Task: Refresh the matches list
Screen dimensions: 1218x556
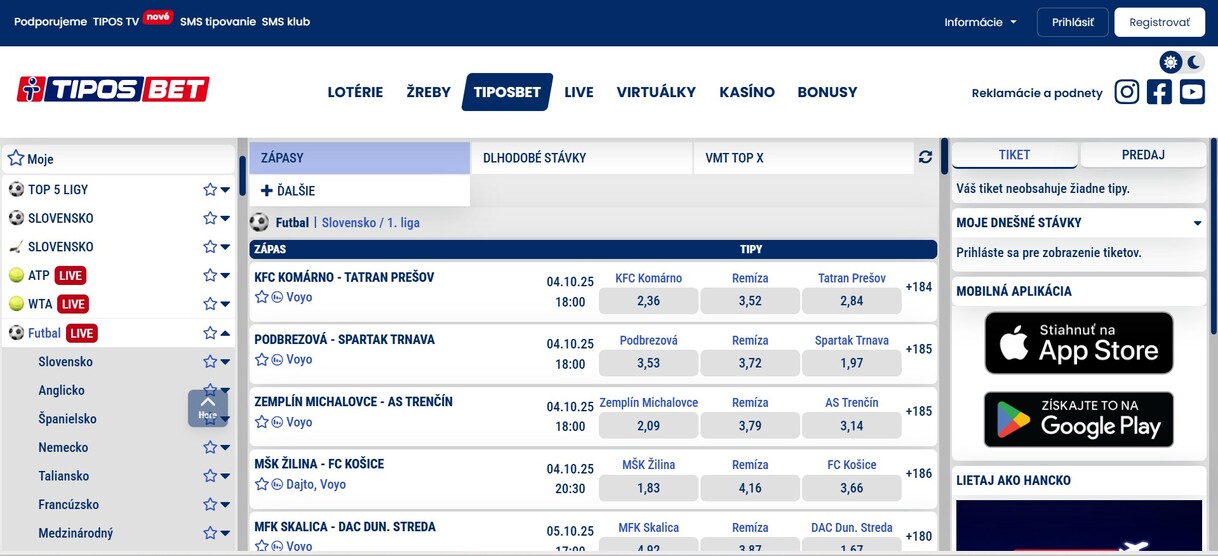Action: 925,157
